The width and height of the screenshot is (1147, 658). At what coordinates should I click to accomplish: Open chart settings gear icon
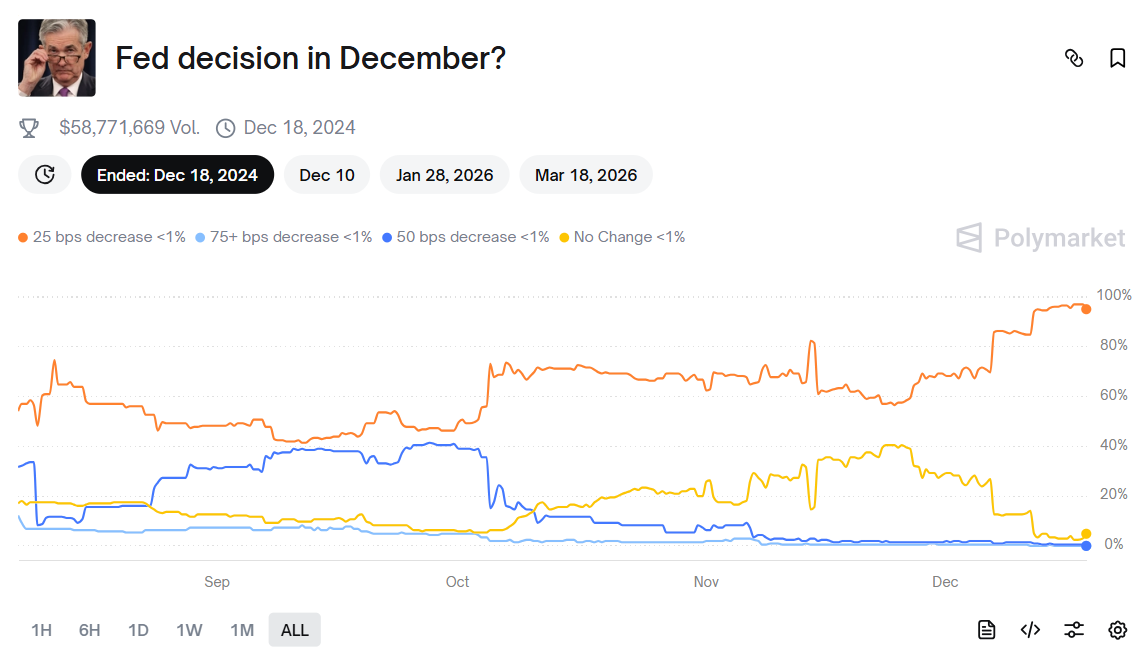coord(1118,629)
